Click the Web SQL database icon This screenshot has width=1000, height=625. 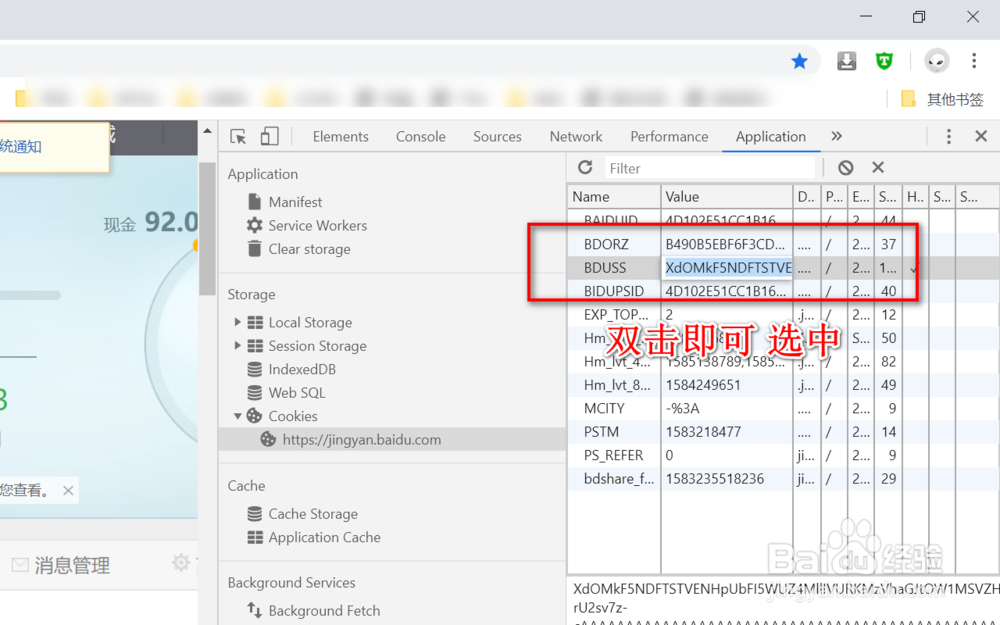coord(254,392)
